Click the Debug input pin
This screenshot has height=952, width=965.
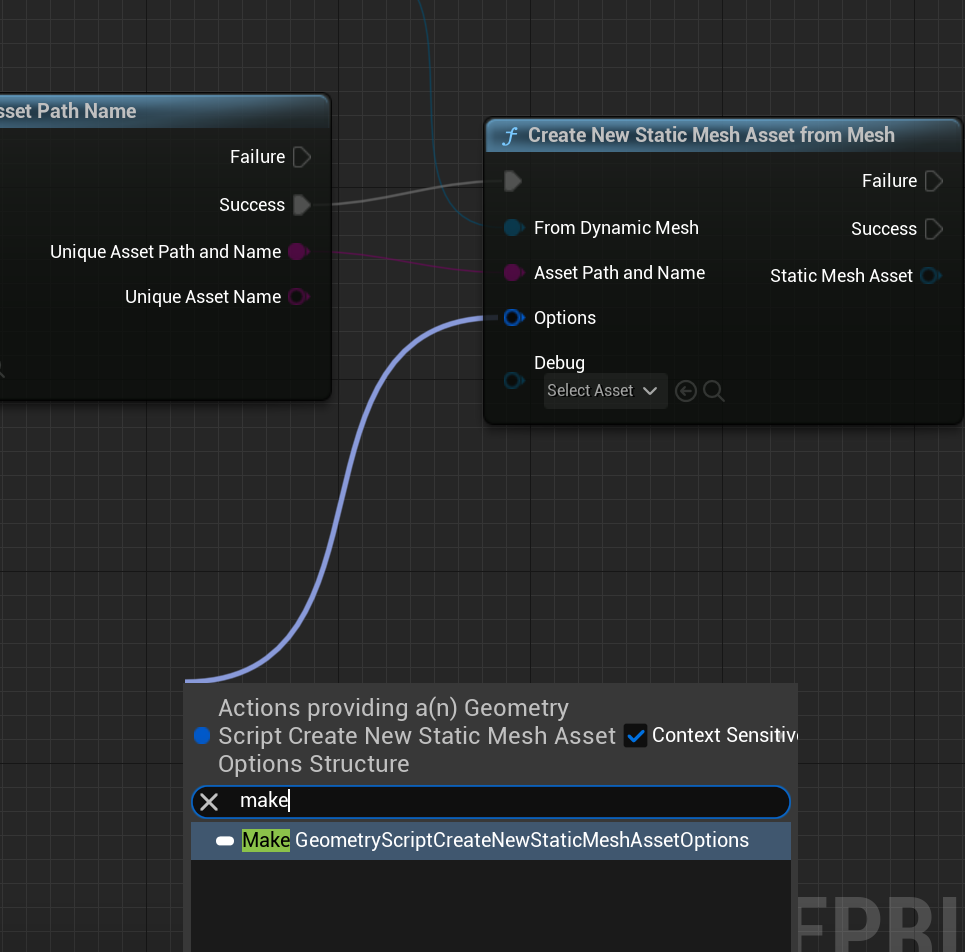(513, 380)
